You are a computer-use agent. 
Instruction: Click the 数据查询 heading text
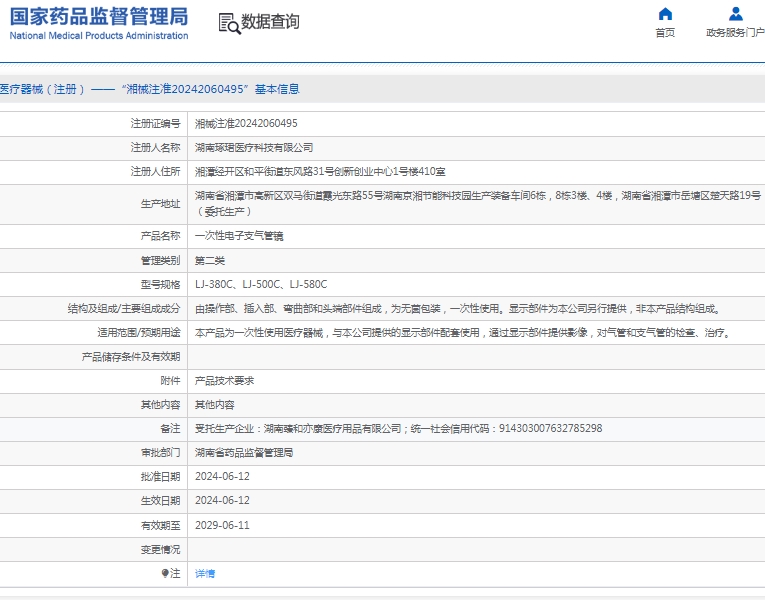(x=270, y=21)
